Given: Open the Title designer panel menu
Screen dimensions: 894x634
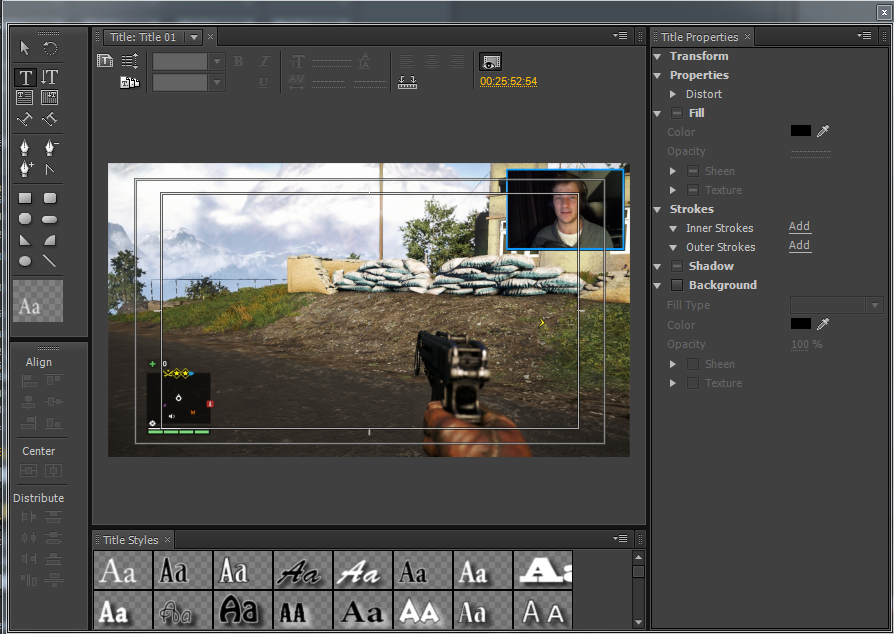Looking at the screenshot, I should coord(620,36).
